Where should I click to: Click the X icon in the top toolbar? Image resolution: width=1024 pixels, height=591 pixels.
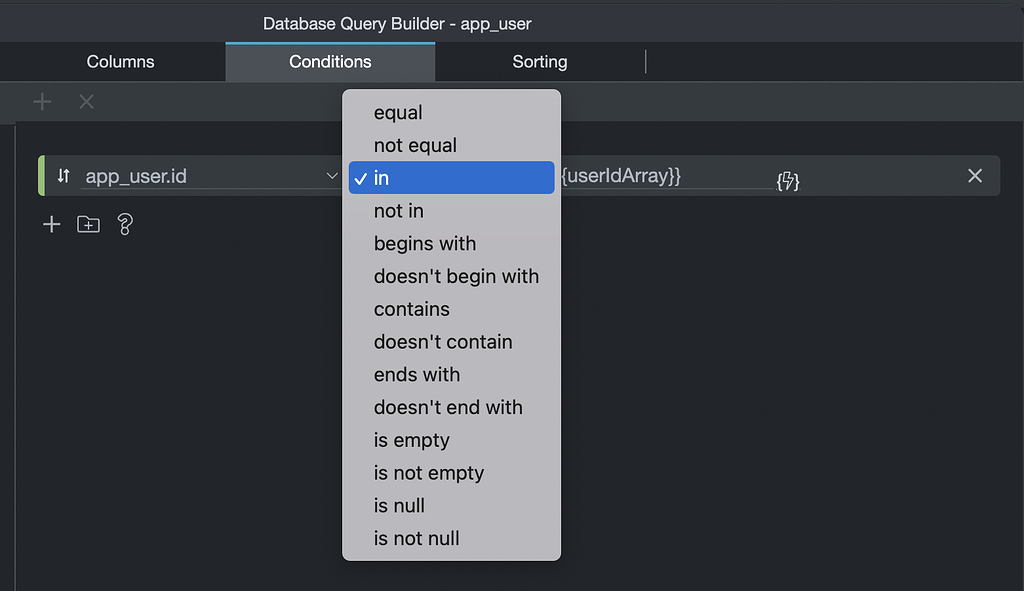coord(86,101)
